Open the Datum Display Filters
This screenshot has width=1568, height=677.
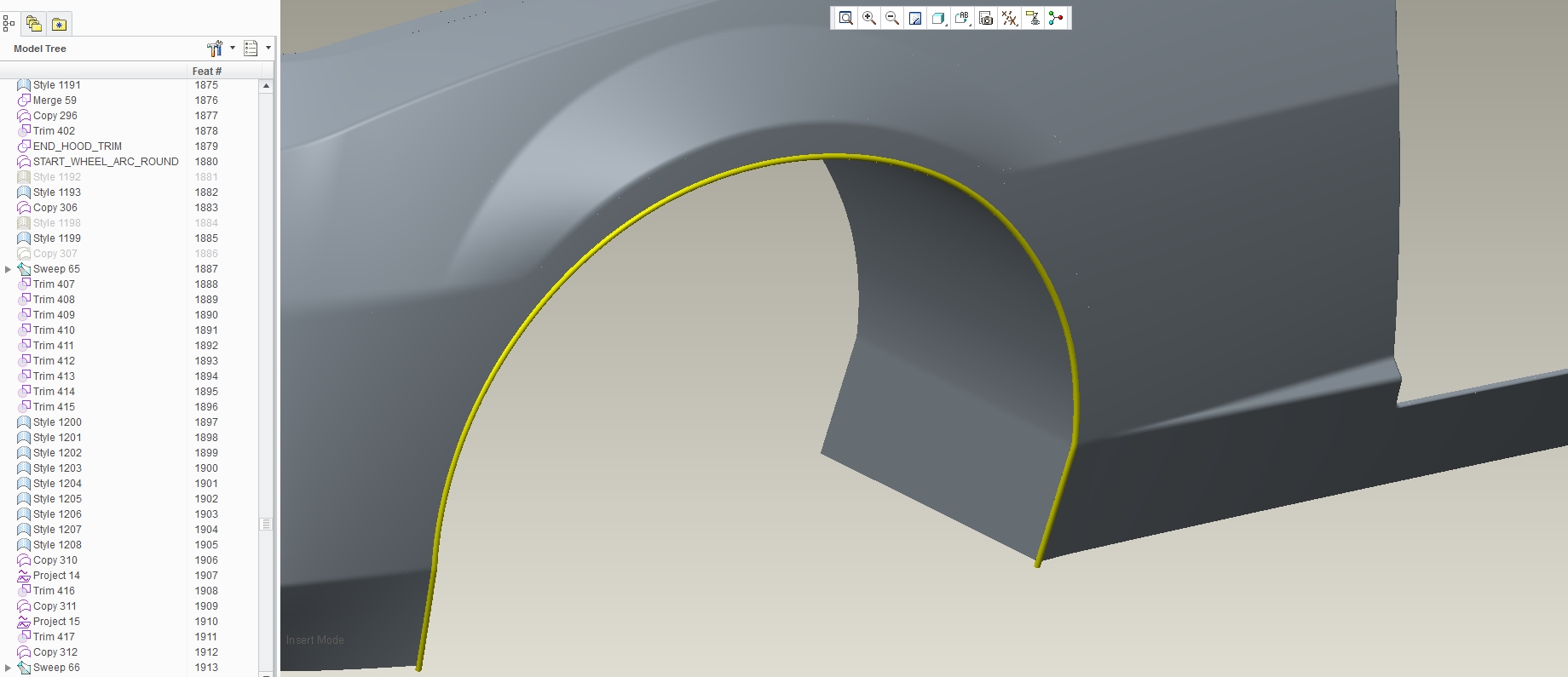pyautogui.click(x=1009, y=18)
